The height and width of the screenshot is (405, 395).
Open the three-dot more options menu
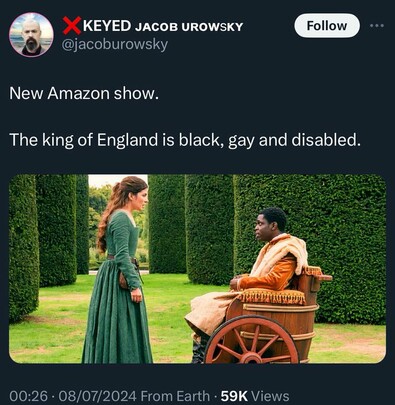point(377,26)
